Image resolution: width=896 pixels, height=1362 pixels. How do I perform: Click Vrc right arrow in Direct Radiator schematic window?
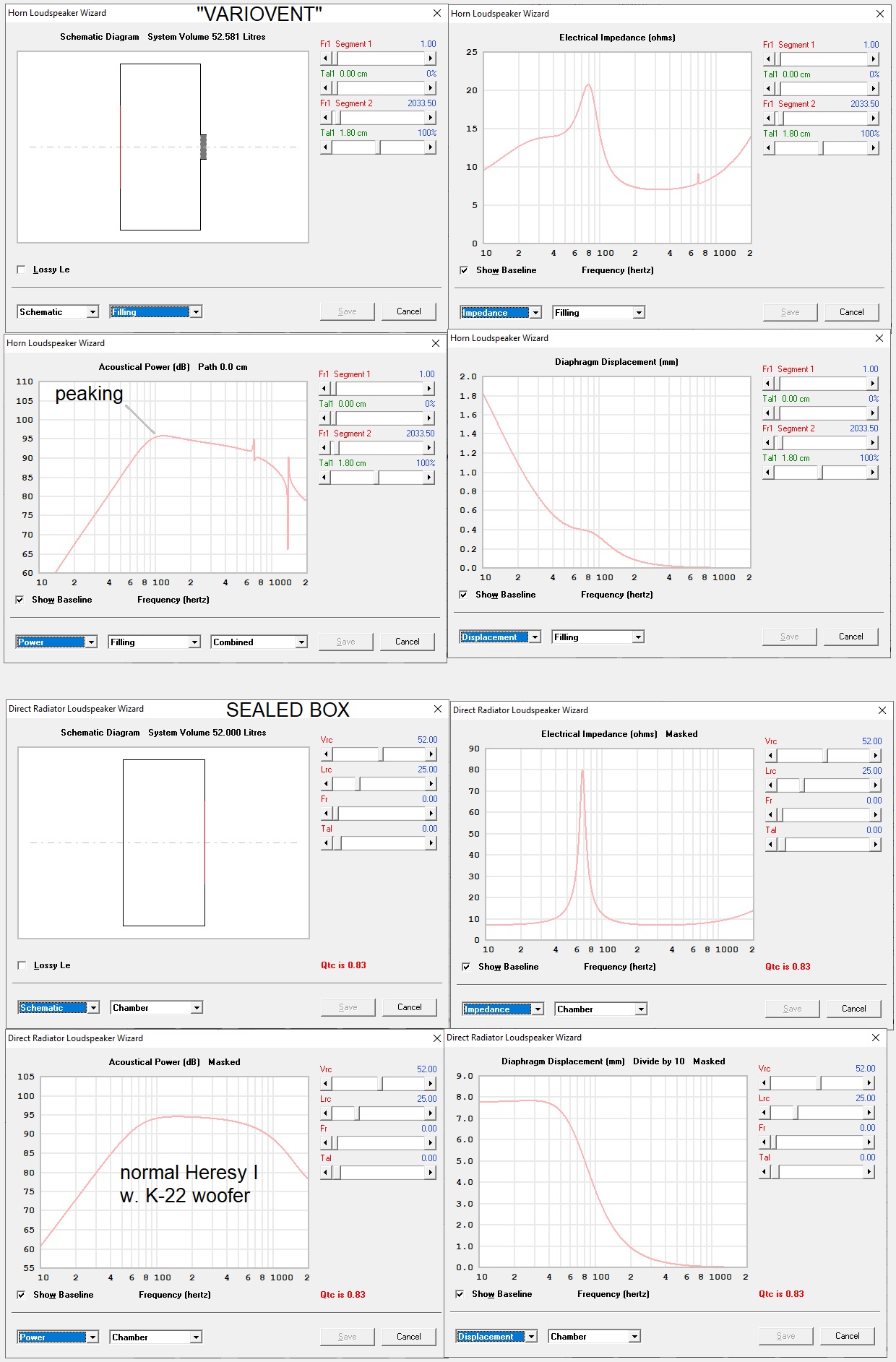tap(431, 754)
